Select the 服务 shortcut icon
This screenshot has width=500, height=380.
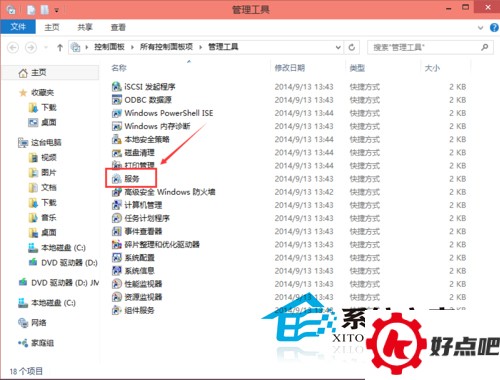(x=116, y=179)
